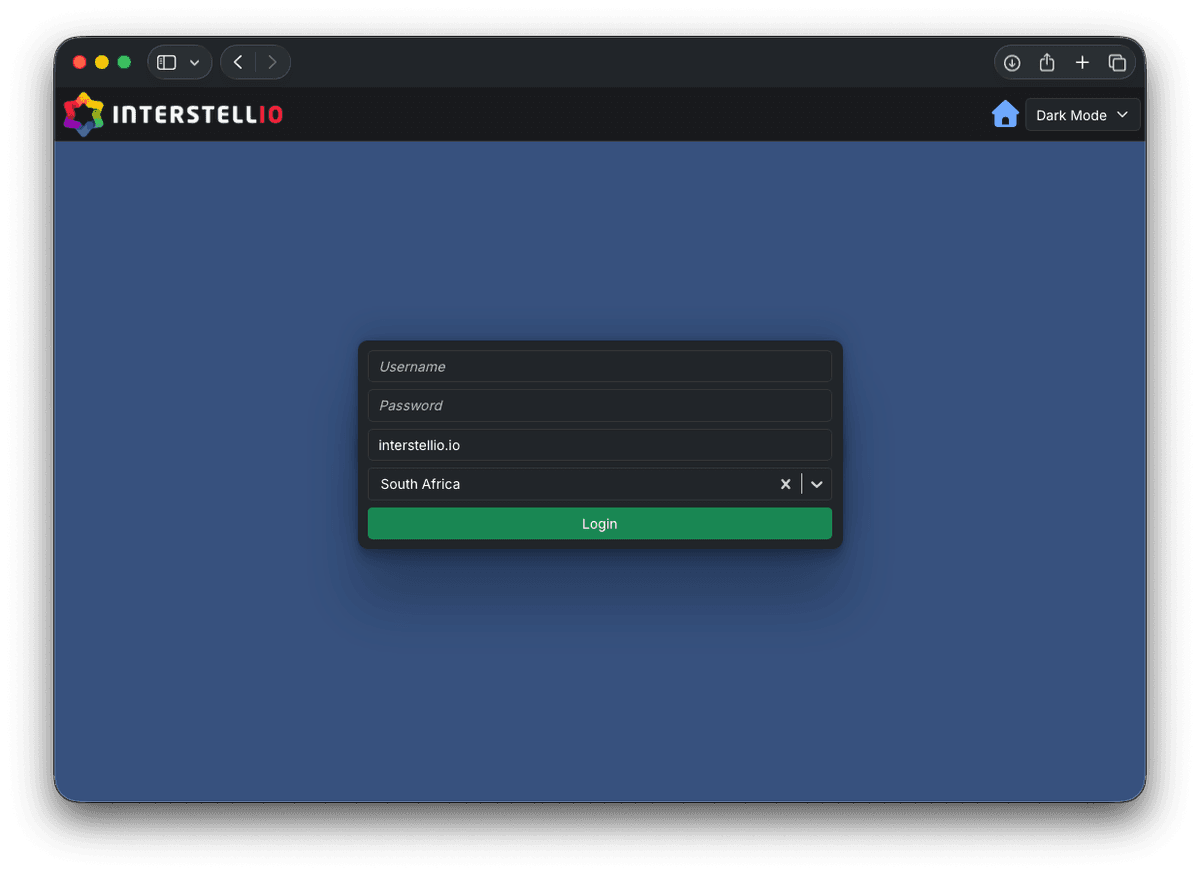The width and height of the screenshot is (1200, 874).
Task: Click the back navigation arrow
Action: click(x=238, y=61)
